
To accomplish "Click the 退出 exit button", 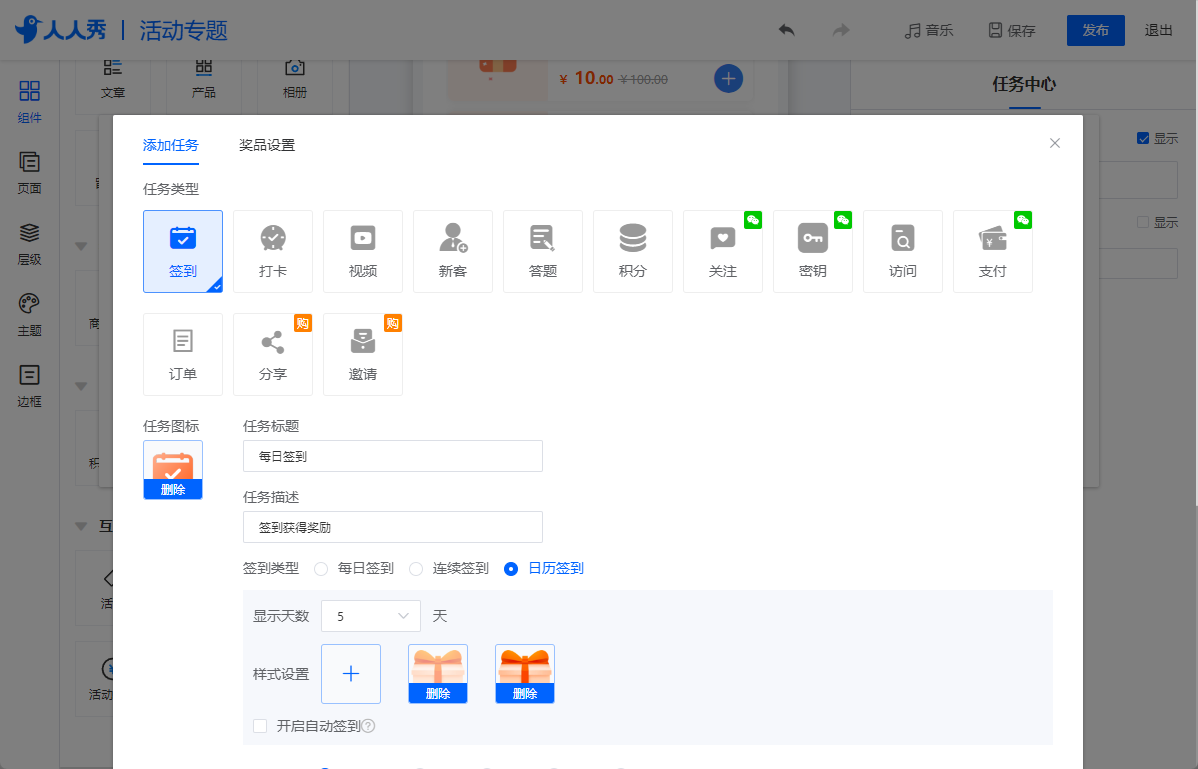I will [1158, 31].
